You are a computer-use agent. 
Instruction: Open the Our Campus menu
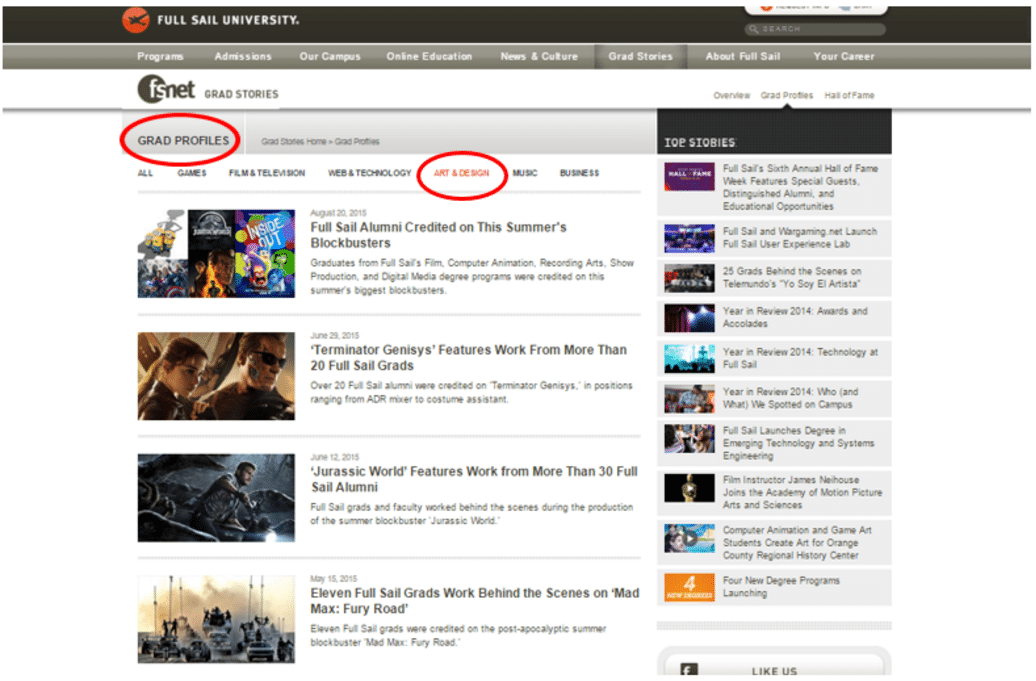point(330,57)
